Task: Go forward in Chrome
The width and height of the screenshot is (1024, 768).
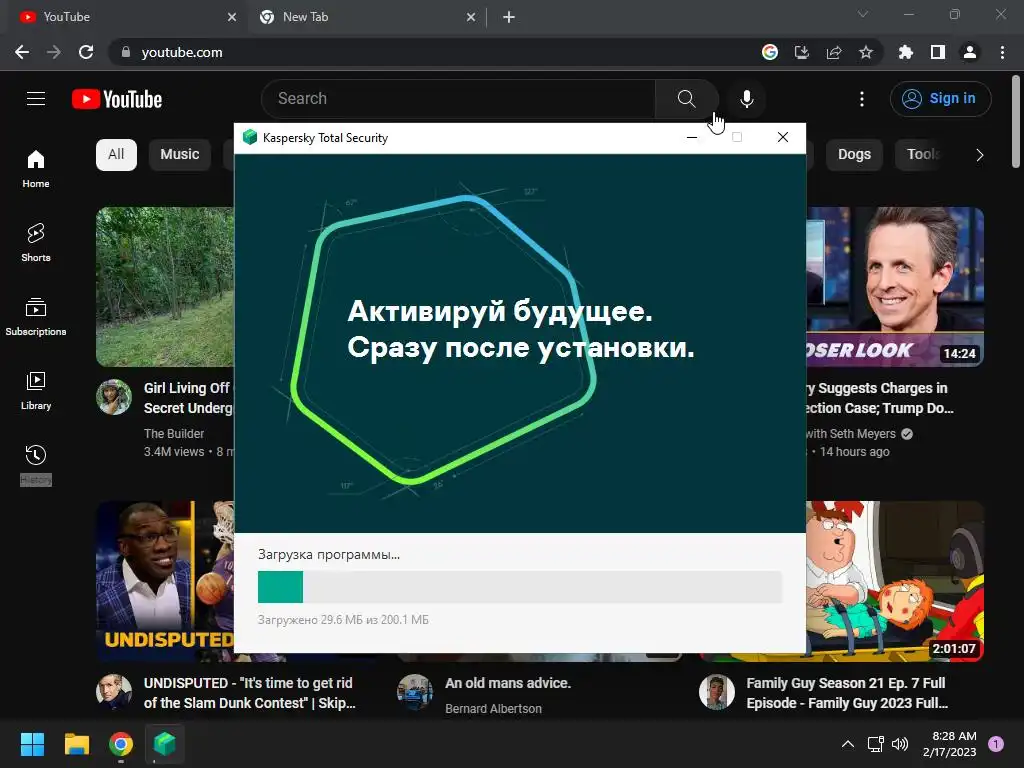Action: tap(54, 52)
